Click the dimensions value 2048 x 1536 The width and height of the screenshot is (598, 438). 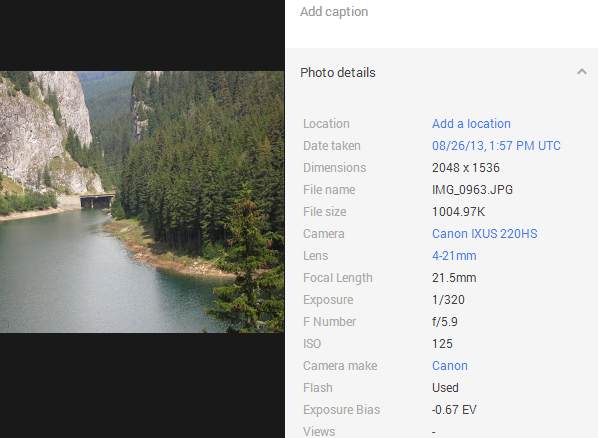(x=466, y=167)
